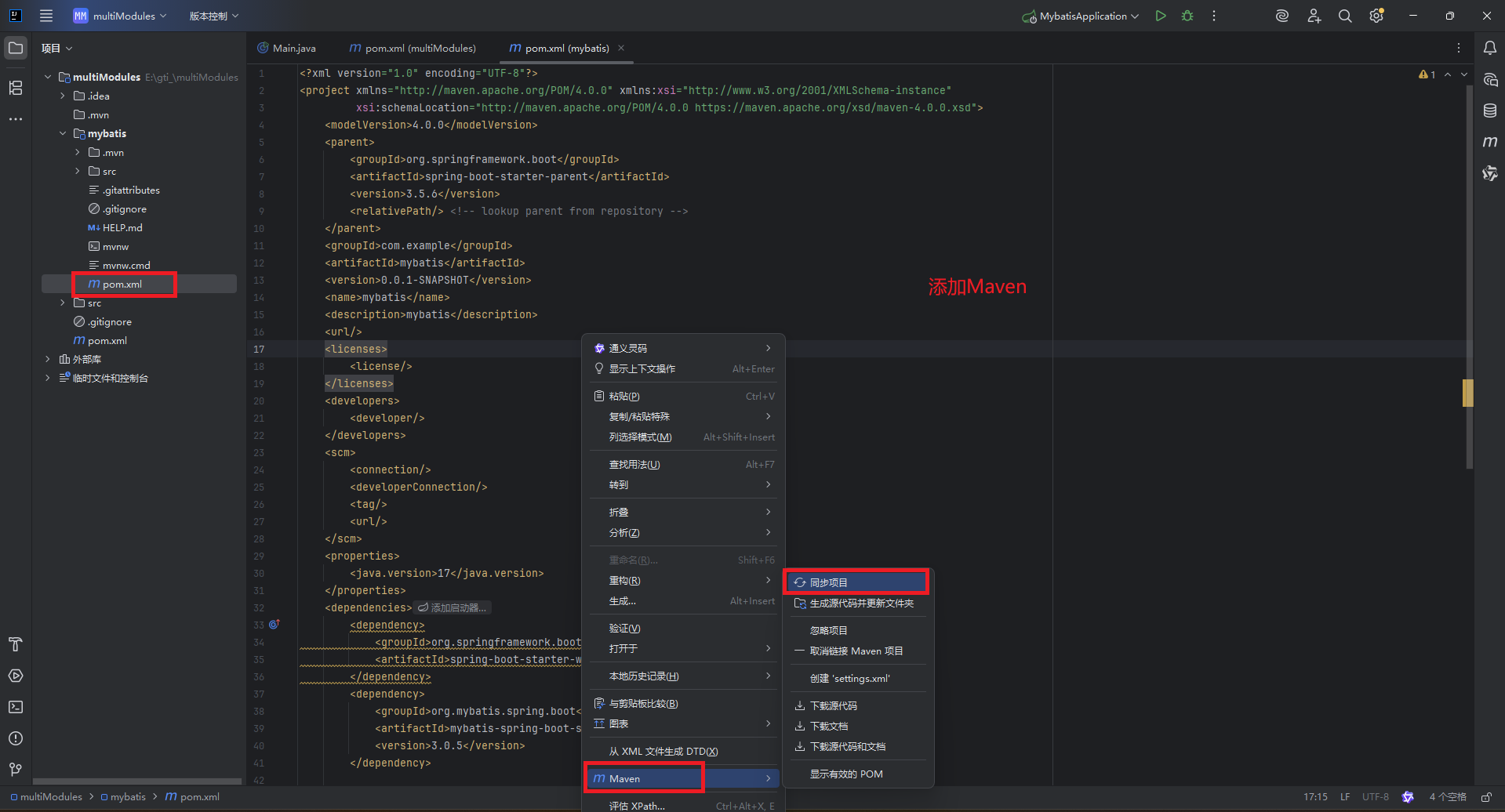Switch to the Main.java tab
This screenshot has width=1505, height=812.
(x=293, y=48)
